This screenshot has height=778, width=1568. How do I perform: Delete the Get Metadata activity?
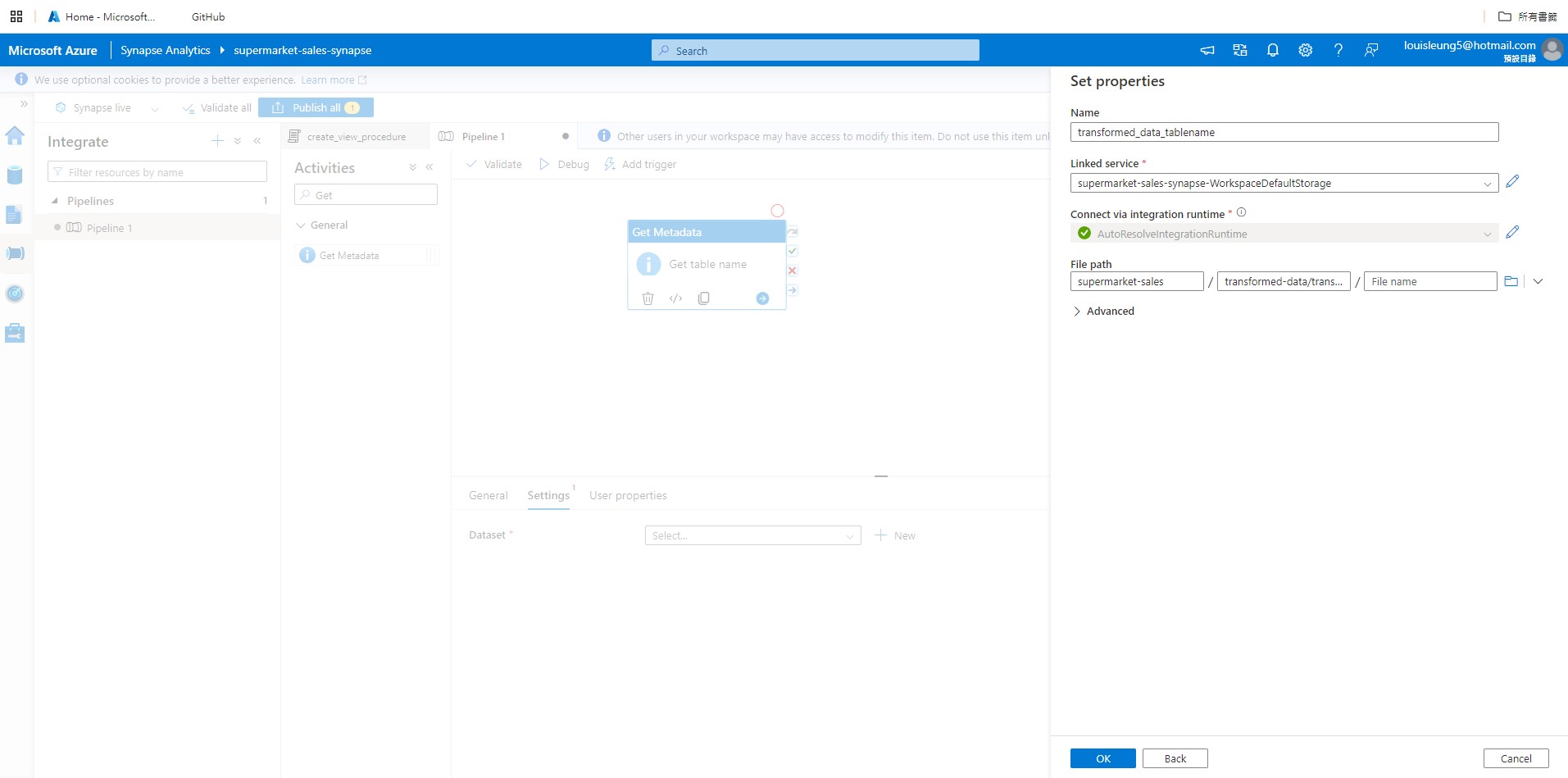coord(648,298)
